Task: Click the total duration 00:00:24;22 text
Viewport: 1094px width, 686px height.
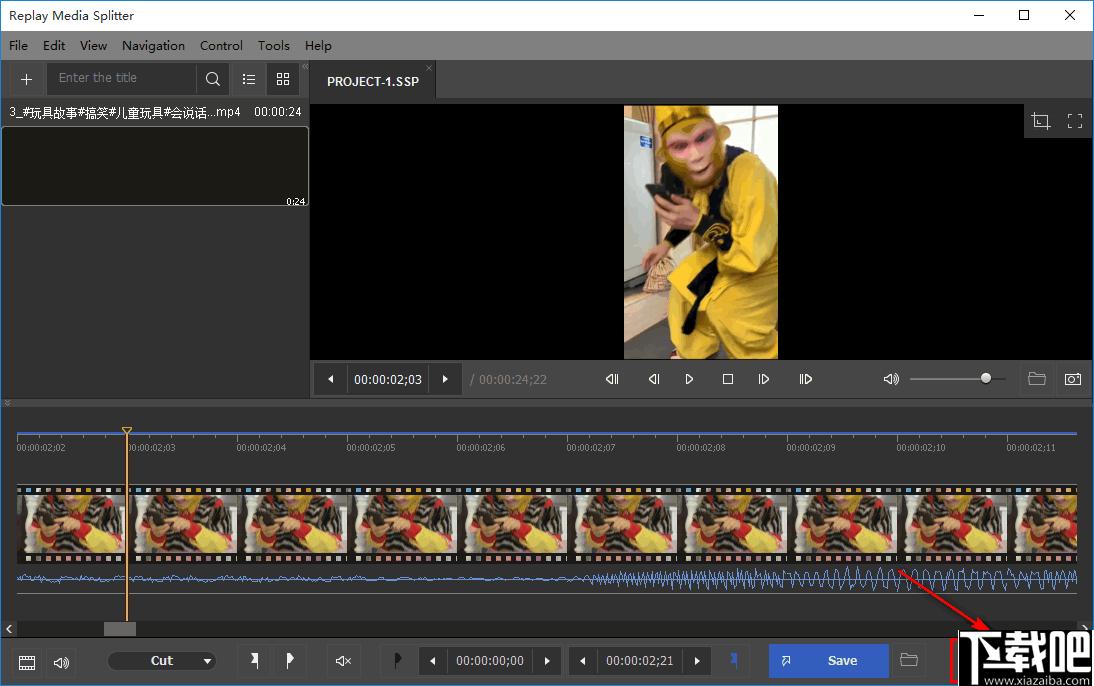Action: (x=513, y=380)
